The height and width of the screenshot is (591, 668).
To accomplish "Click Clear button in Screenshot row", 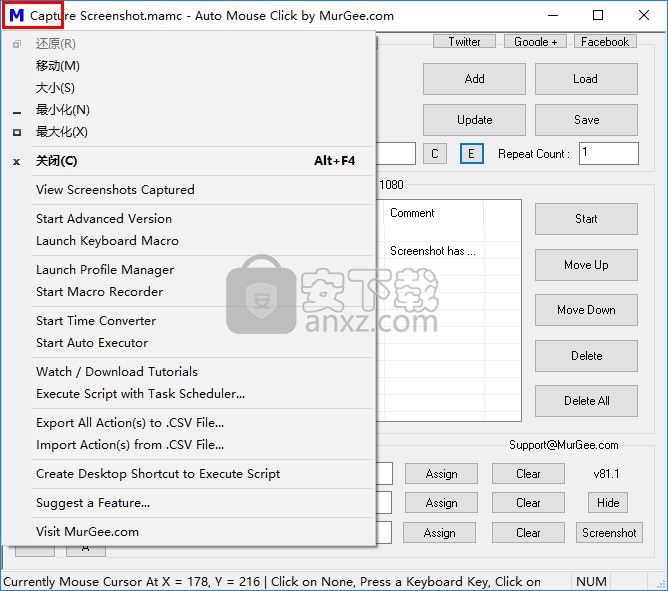I will click(528, 533).
